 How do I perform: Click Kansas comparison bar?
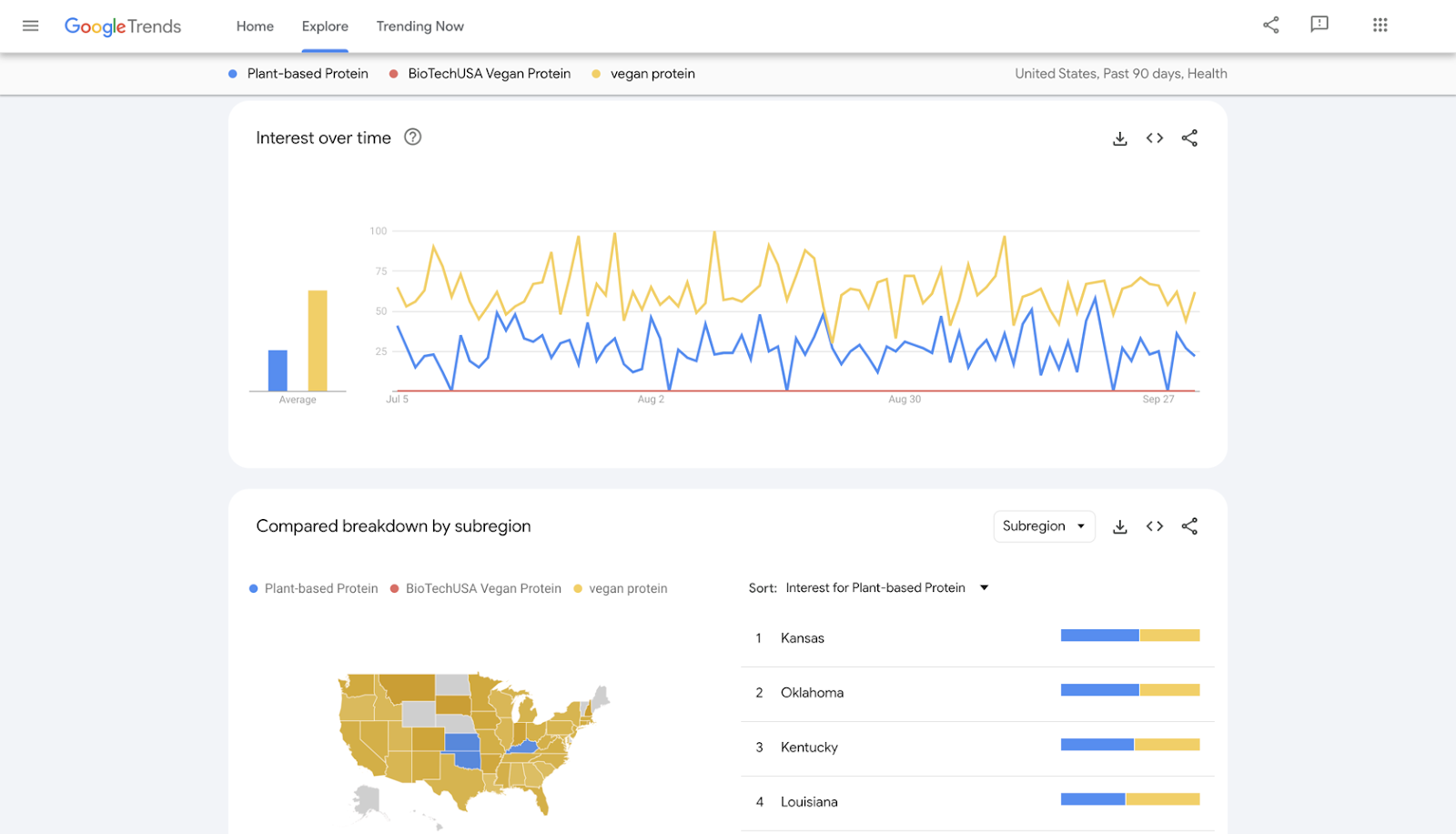(x=1130, y=636)
